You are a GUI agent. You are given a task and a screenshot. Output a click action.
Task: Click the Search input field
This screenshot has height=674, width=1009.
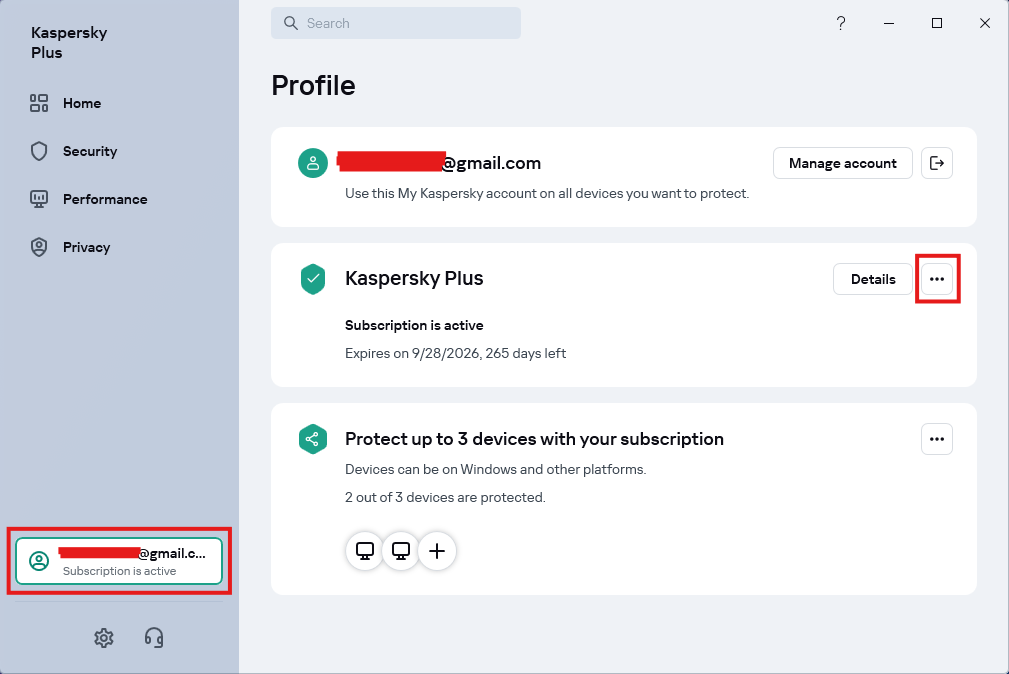396,23
